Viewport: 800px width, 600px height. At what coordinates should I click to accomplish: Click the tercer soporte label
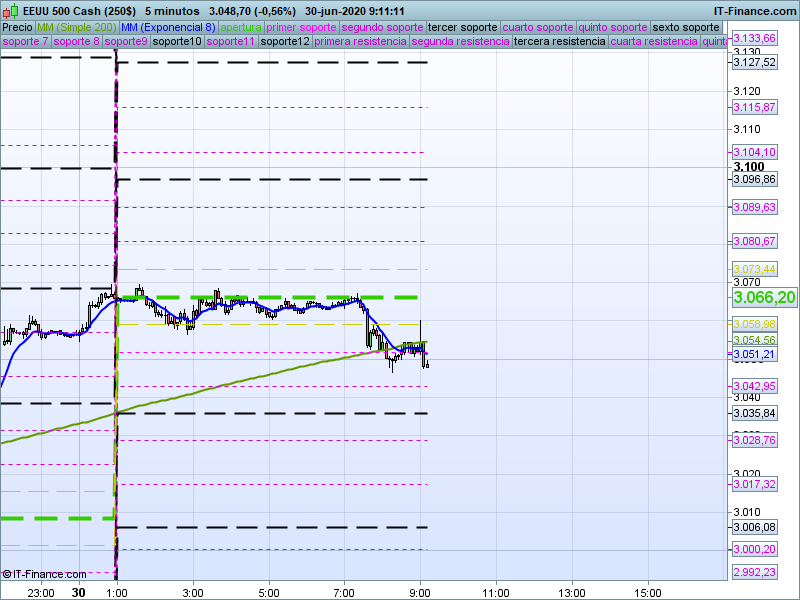click(463, 28)
